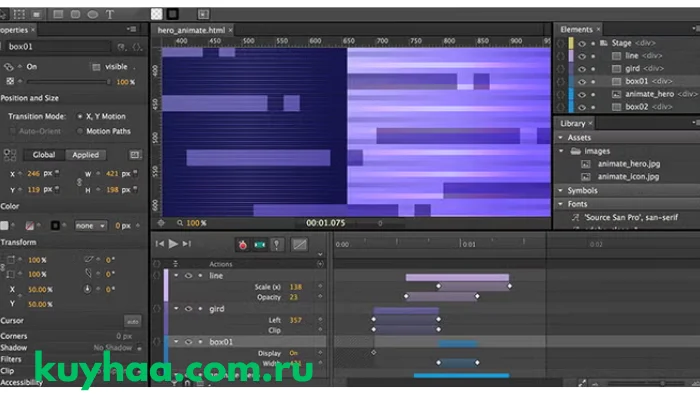Toggle the Auto-Orient checkbox
The height and width of the screenshot is (394, 700).
coord(12,131)
